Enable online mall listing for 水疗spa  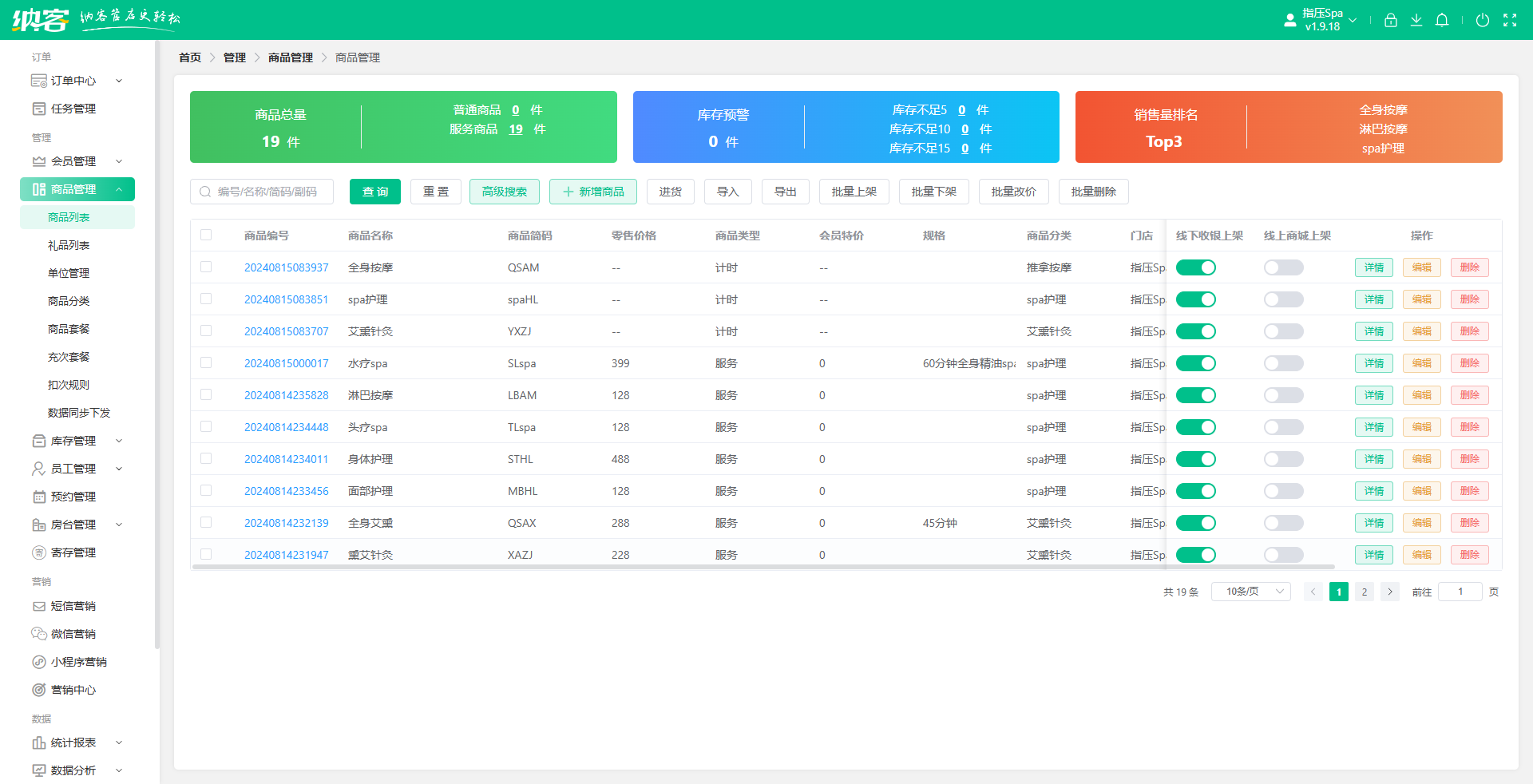[1282, 363]
